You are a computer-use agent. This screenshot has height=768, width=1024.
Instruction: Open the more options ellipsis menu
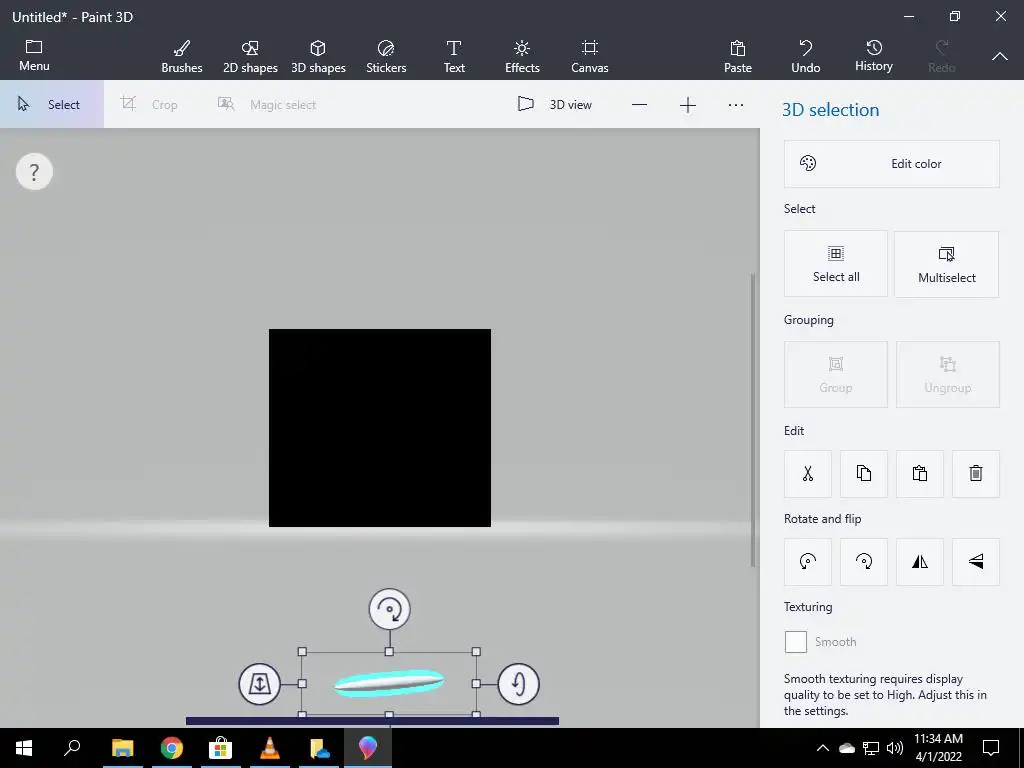coord(736,104)
